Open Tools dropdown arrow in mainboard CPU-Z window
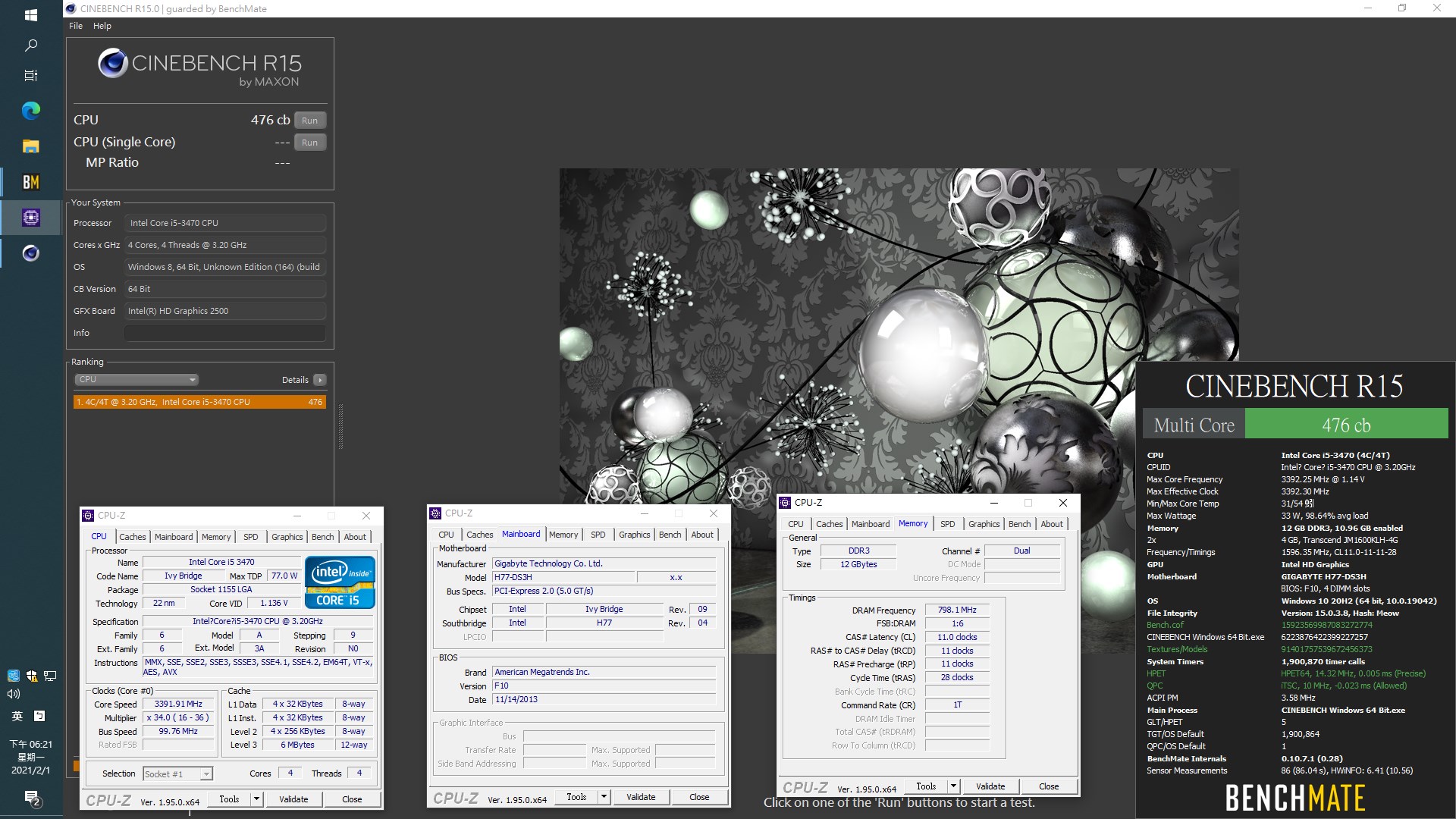 click(604, 796)
